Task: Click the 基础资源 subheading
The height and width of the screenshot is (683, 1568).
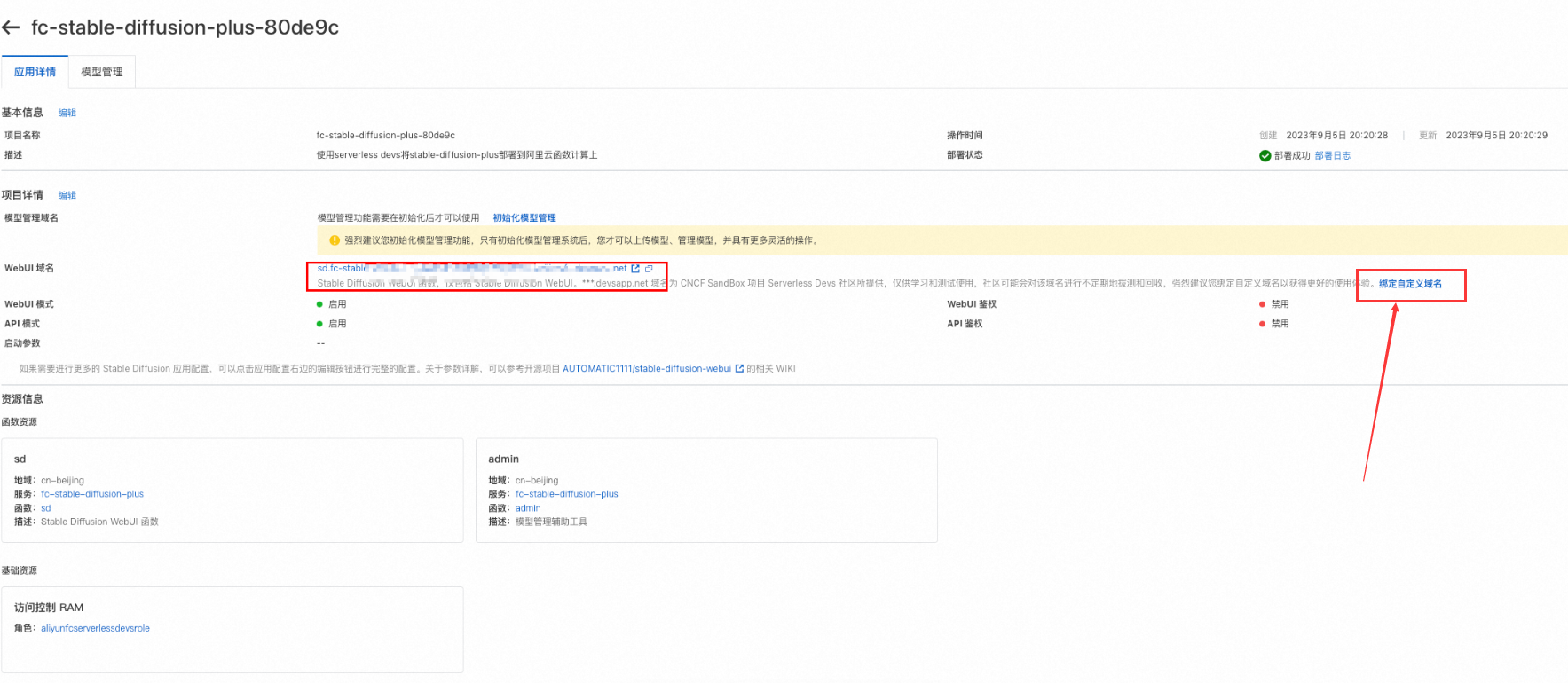Action: pos(20,570)
